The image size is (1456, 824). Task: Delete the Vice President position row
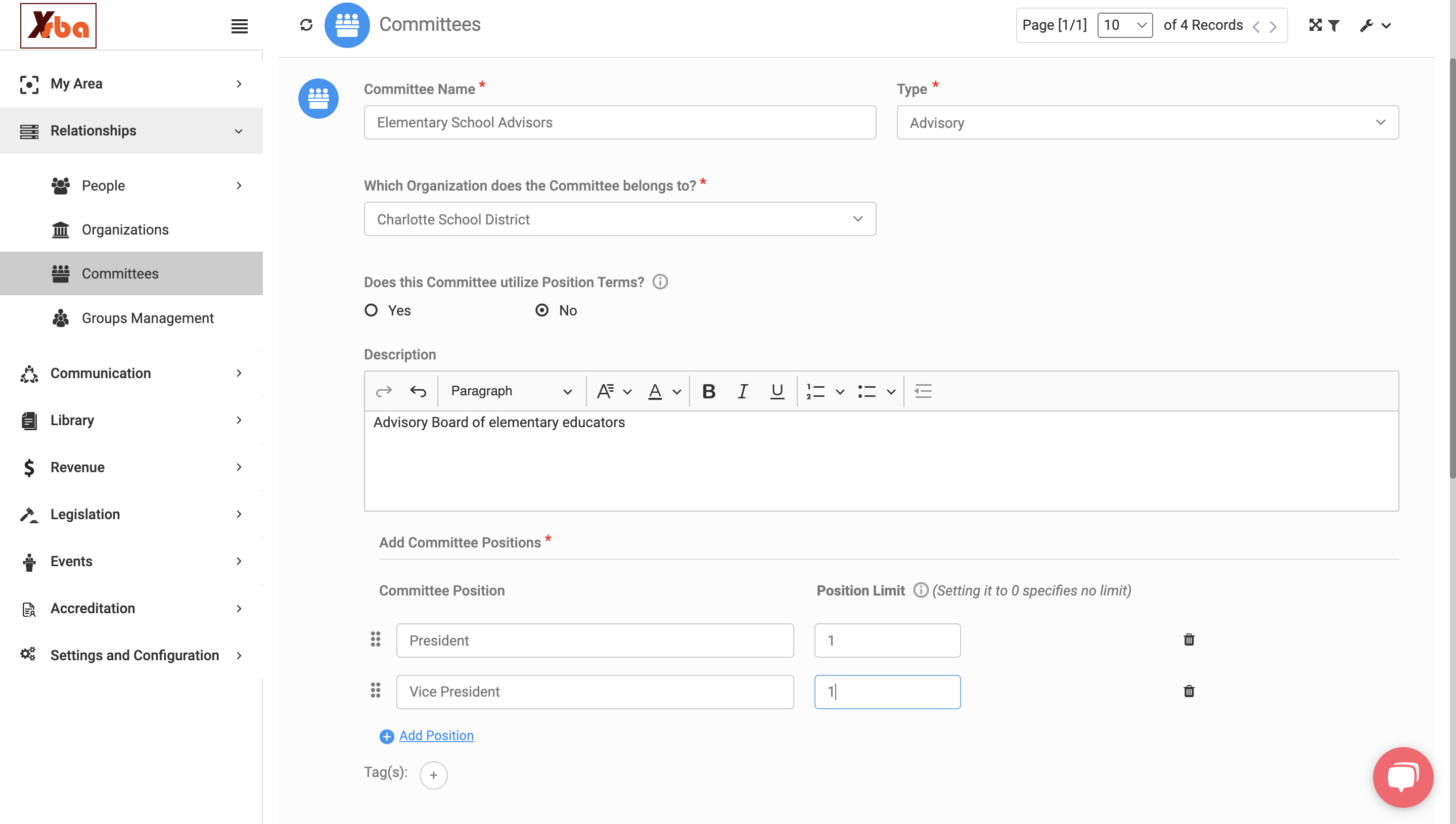click(1189, 691)
